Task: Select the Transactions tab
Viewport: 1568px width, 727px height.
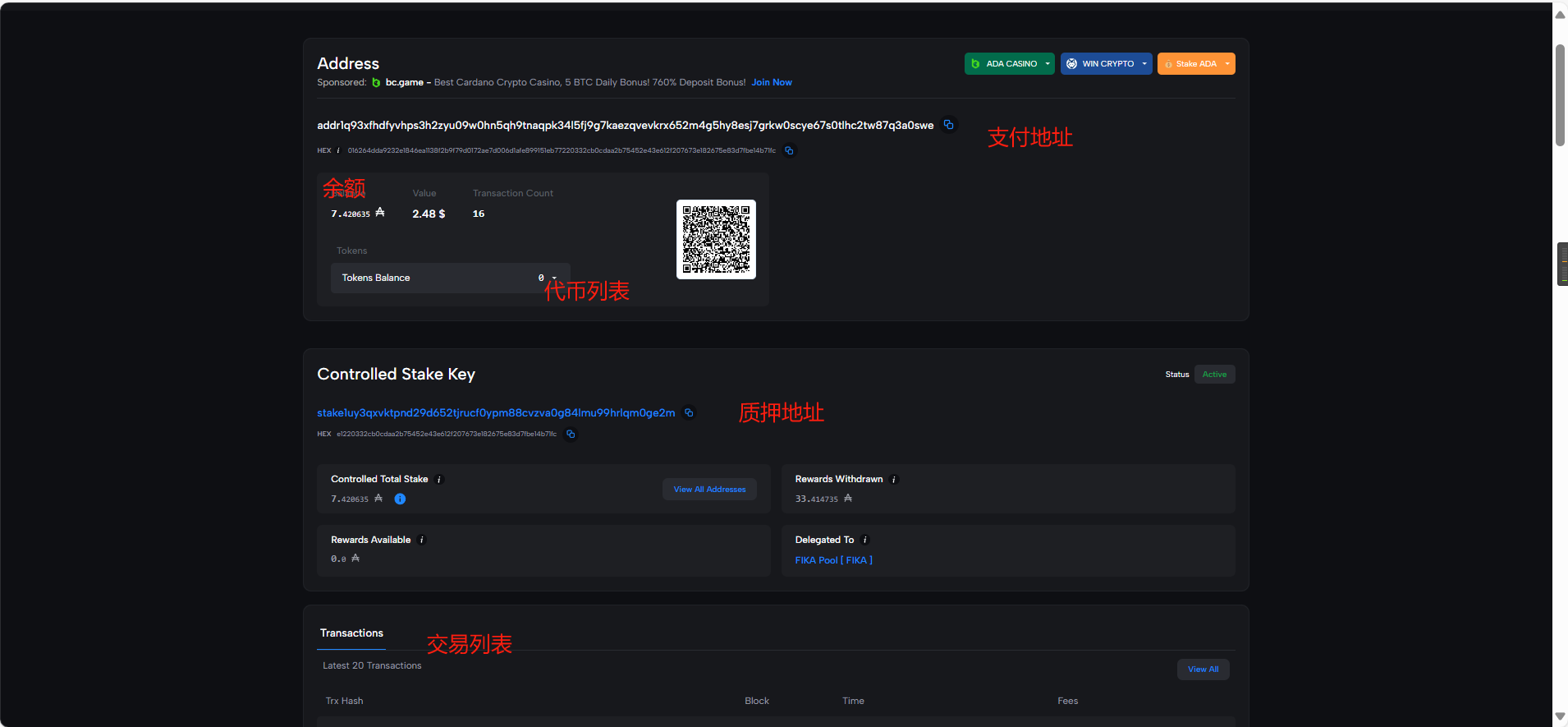Action: pos(351,633)
